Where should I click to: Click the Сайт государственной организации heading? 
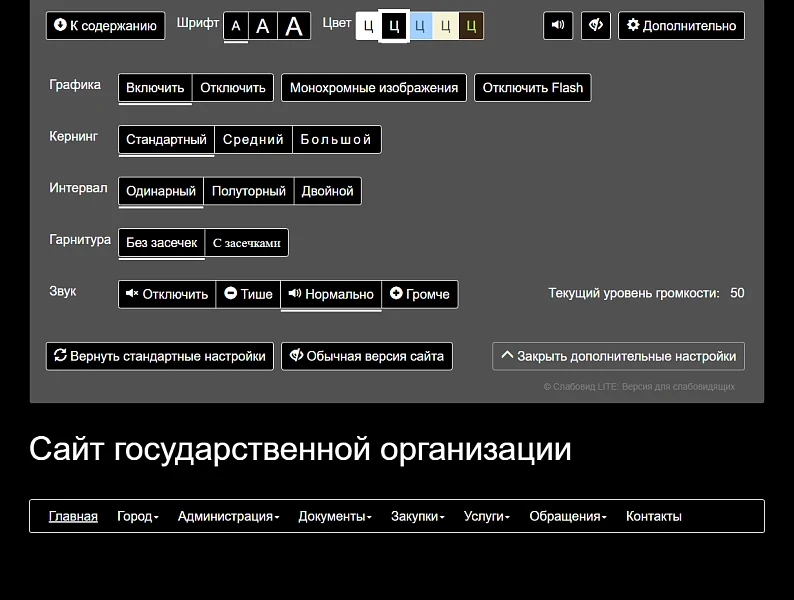(300, 449)
